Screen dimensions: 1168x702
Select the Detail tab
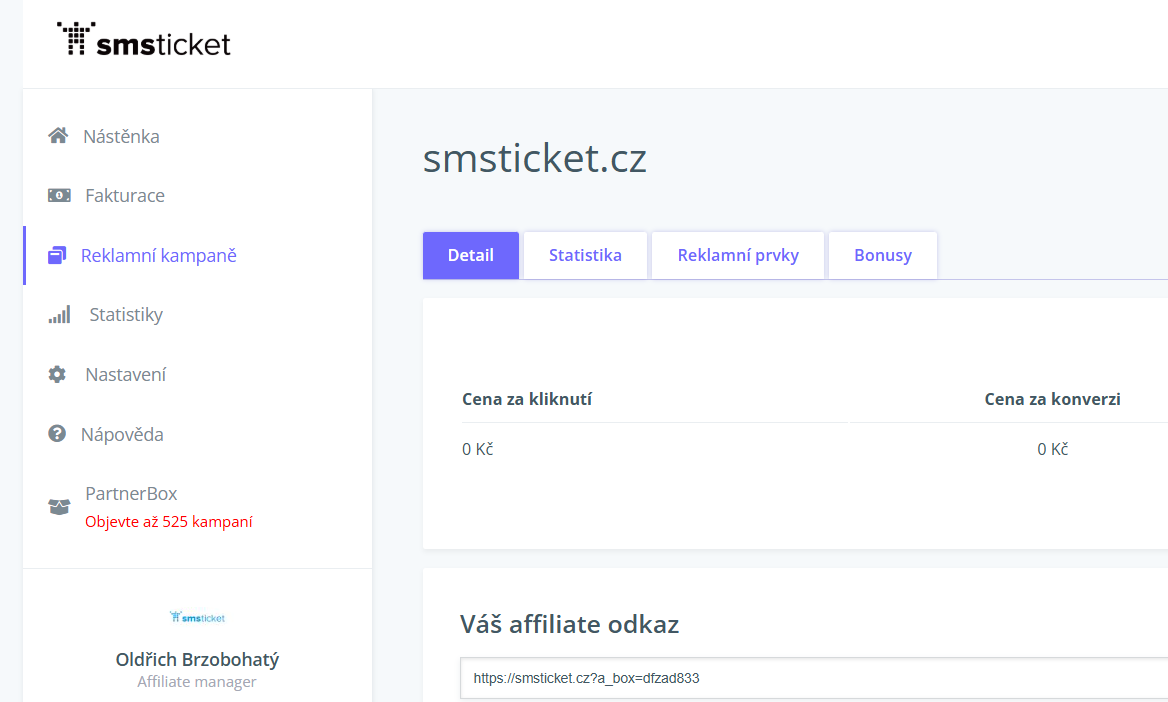[471, 255]
